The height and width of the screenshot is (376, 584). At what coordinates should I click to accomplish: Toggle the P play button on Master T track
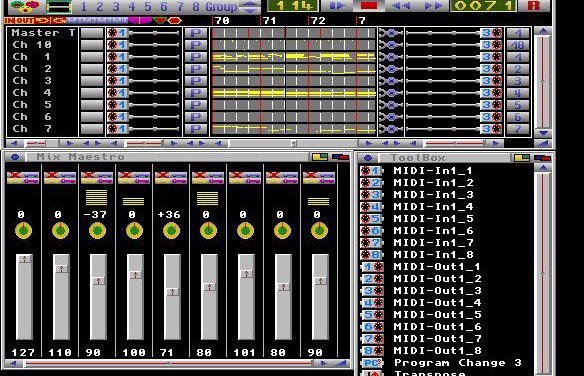point(196,33)
